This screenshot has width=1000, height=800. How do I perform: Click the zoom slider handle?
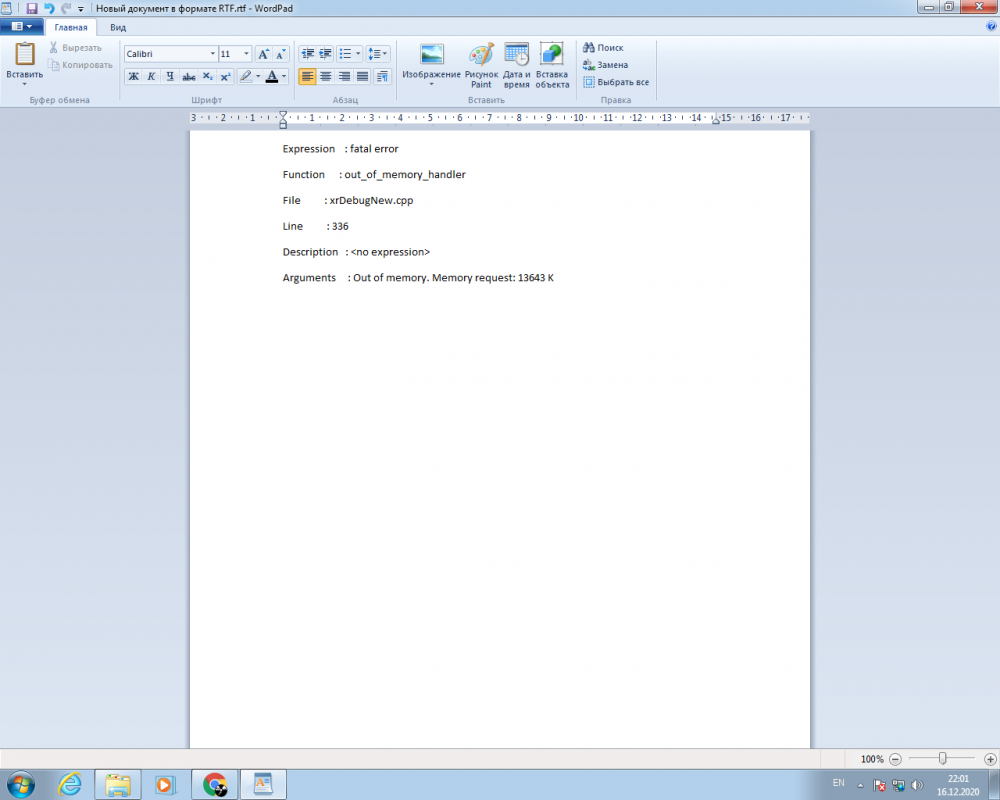(x=943, y=759)
